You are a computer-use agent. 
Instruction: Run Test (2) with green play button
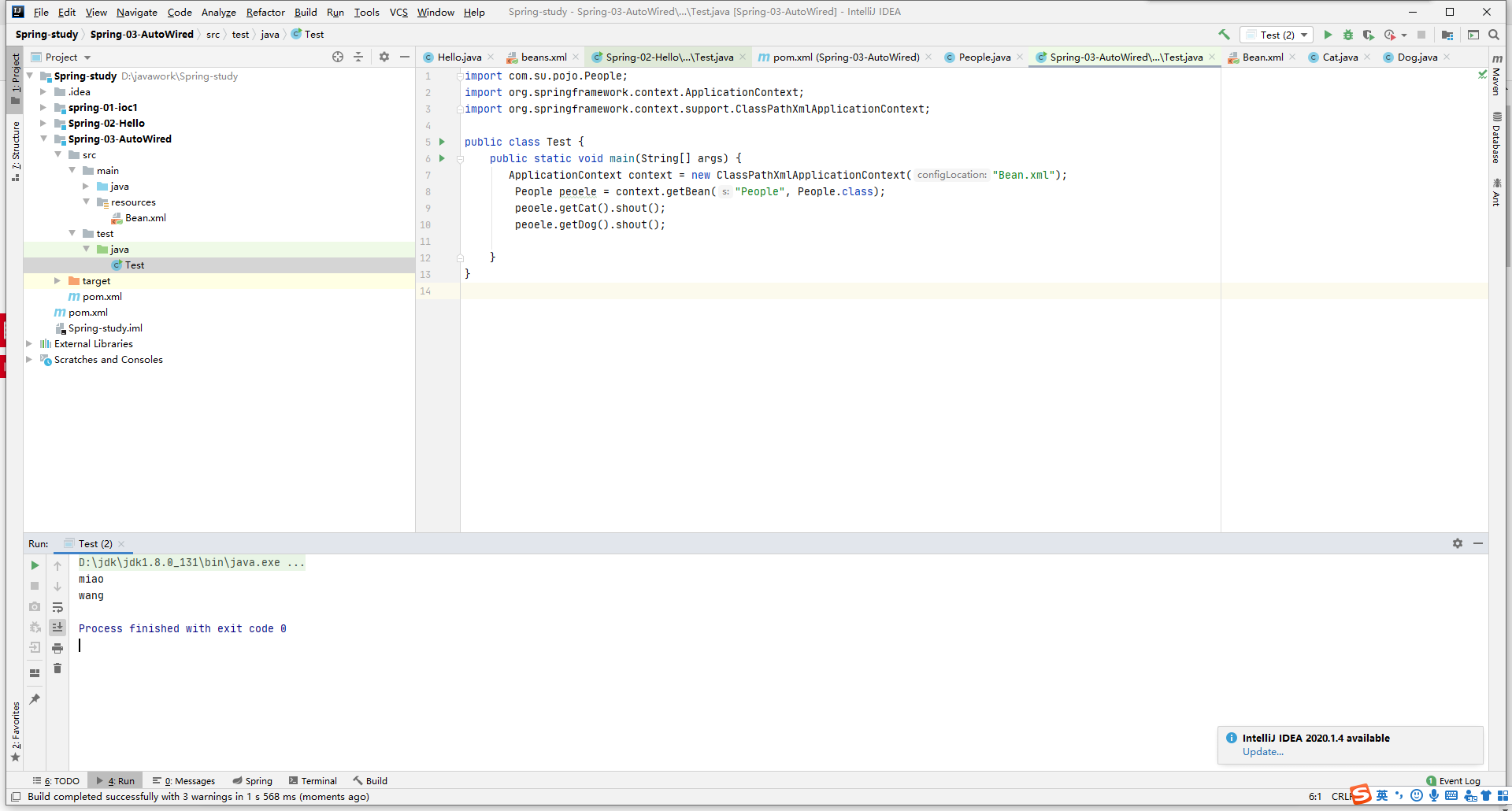point(1328,35)
